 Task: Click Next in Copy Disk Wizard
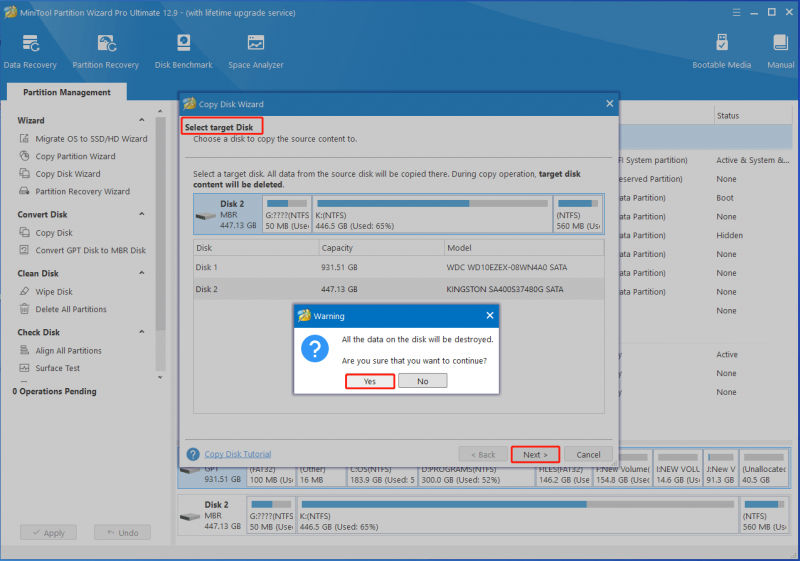pyautogui.click(x=535, y=454)
